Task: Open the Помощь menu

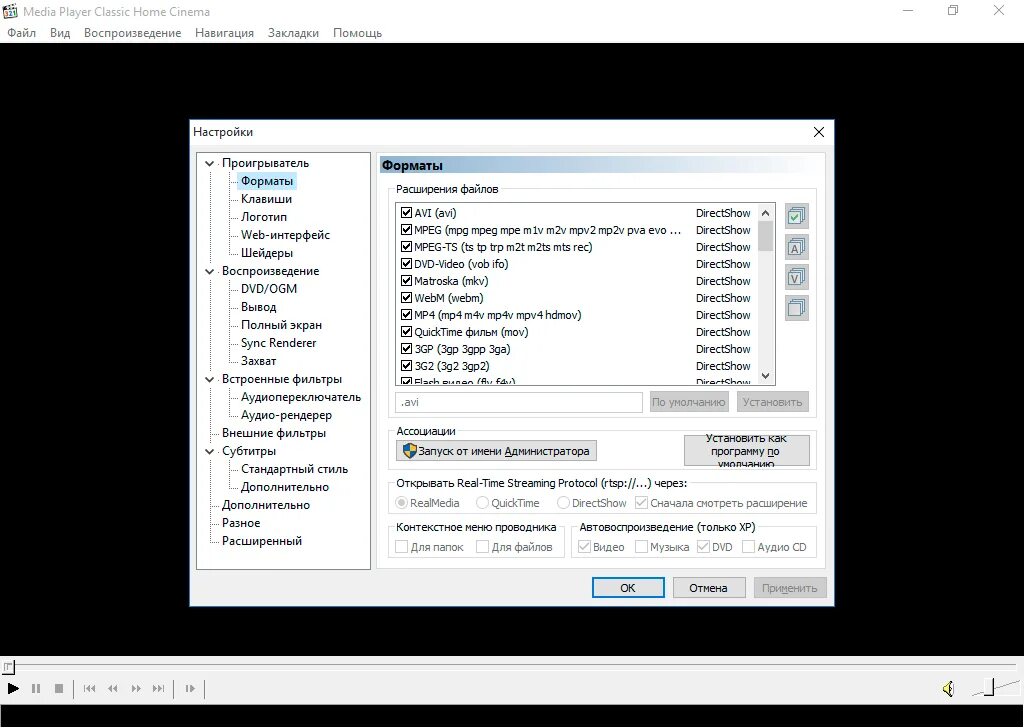Action: click(x=357, y=33)
